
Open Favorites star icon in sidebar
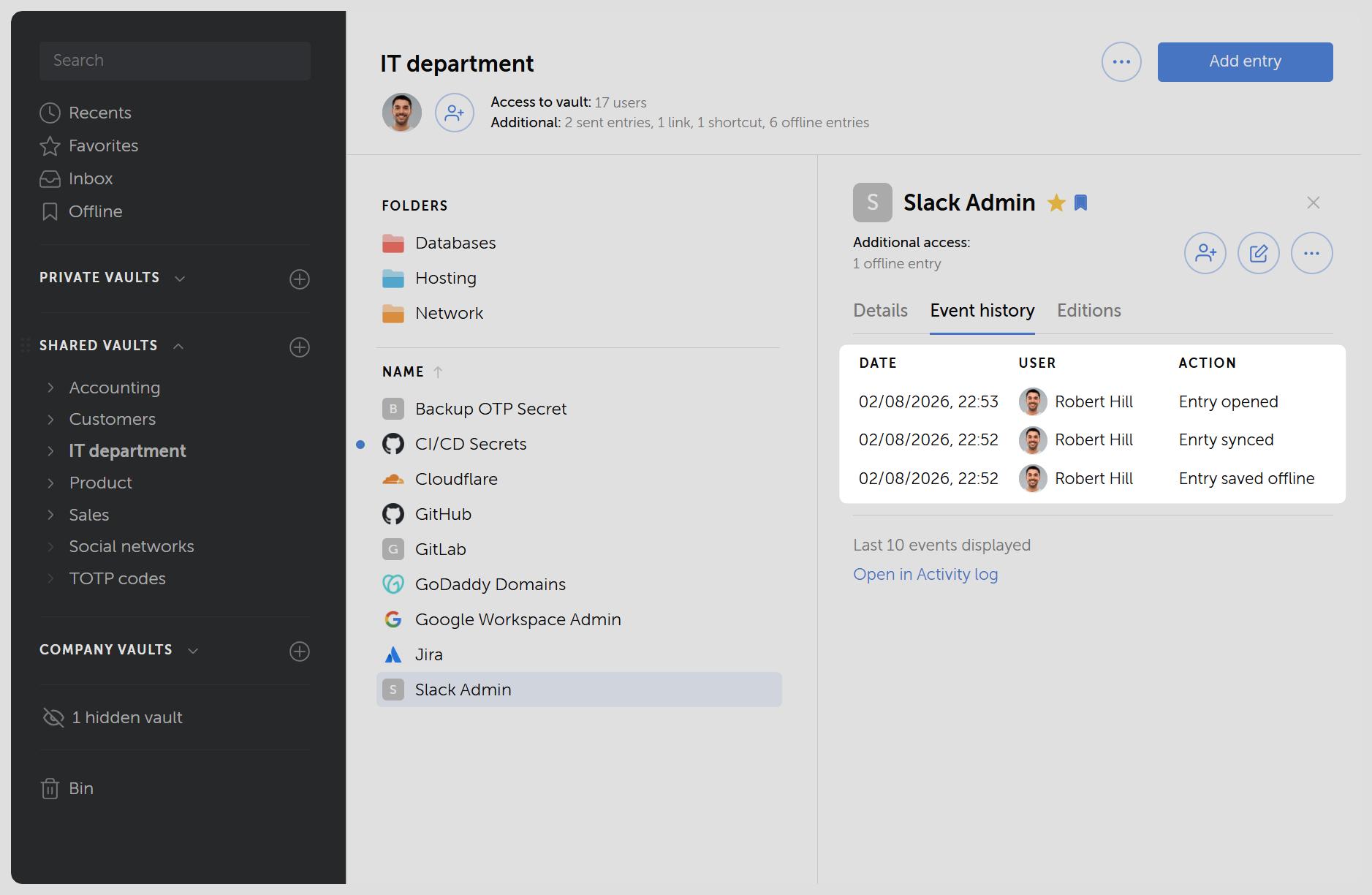50,146
